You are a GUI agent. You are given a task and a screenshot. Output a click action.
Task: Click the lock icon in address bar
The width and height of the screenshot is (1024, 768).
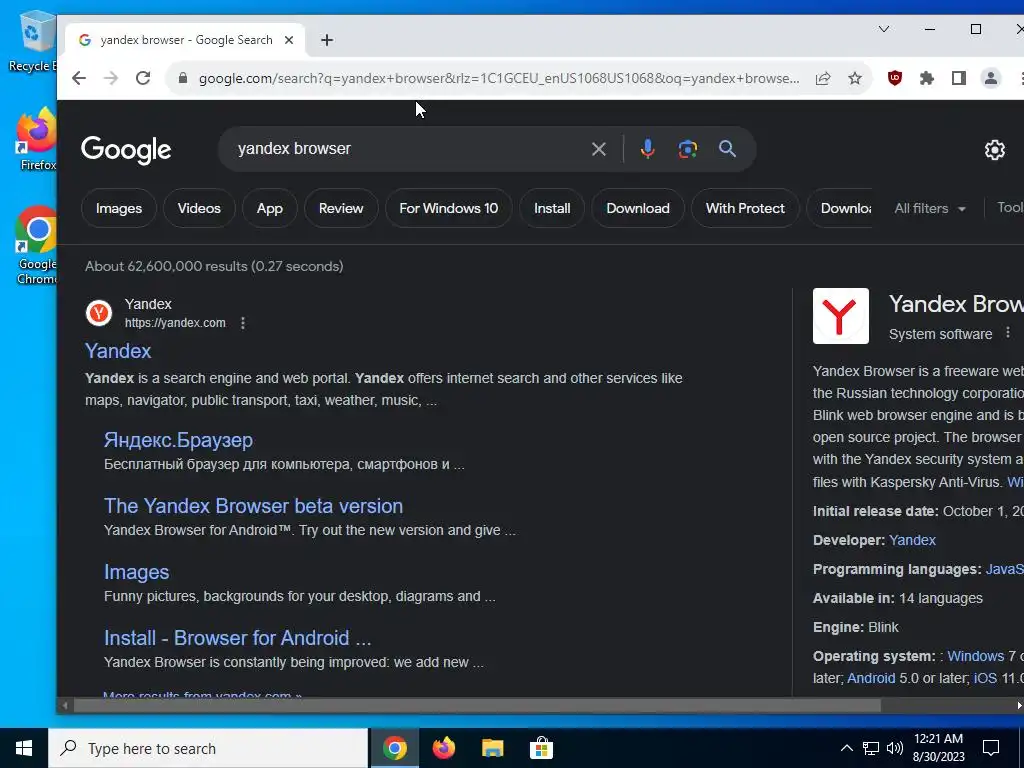183,78
